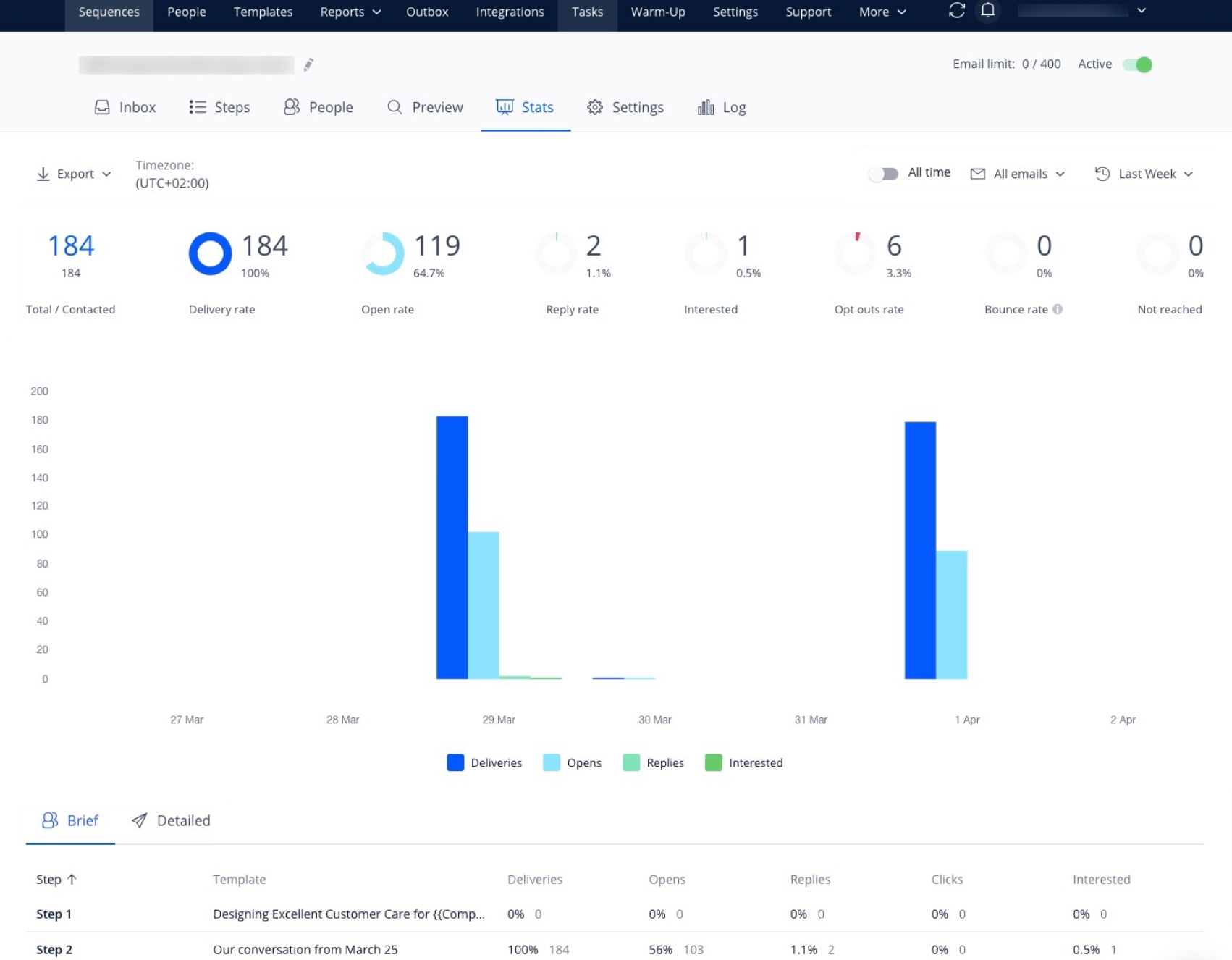Image resolution: width=1232 pixels, height=960 pixels.
Task: Click the Bounce rate info icon
Action: click(1058, 309)
